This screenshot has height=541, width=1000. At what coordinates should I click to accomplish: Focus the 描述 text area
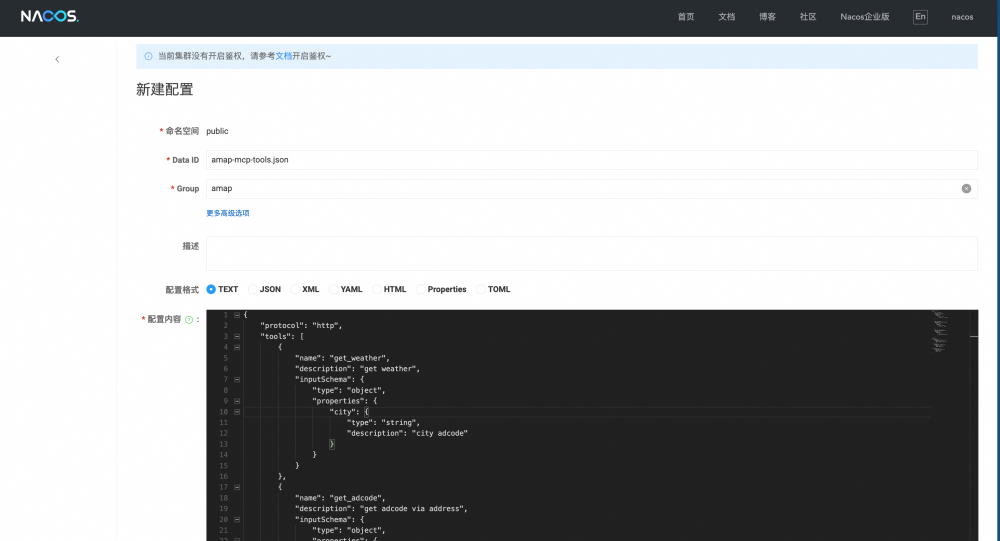591,253
